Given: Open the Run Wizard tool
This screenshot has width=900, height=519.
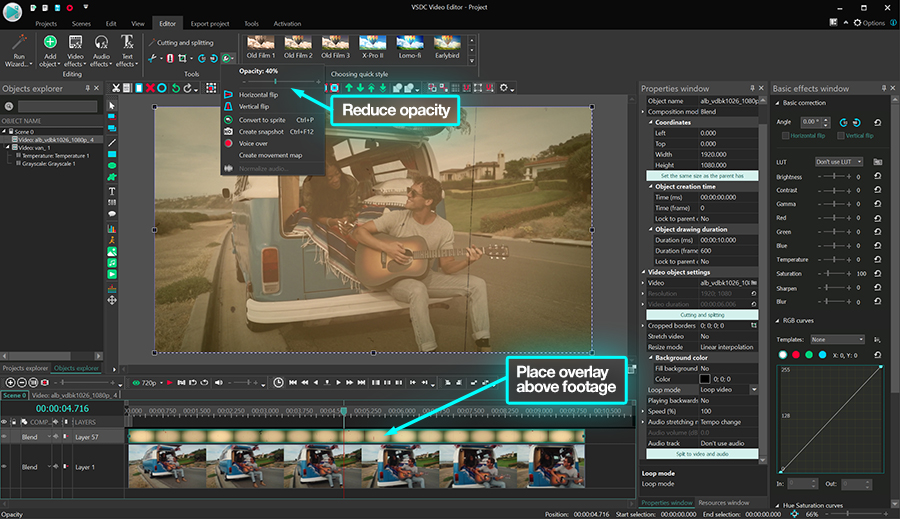Looking at the screenshot, I should pos(19,47).
